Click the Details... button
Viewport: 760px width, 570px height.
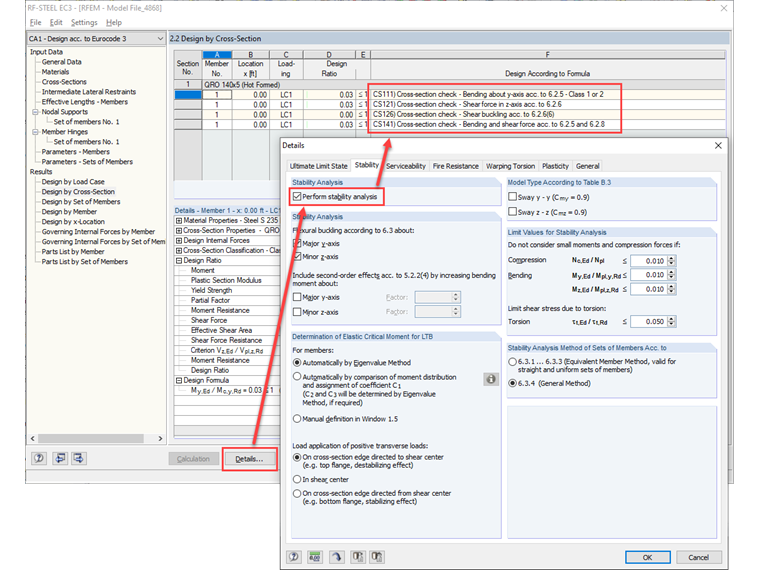(x=249, y=459)
